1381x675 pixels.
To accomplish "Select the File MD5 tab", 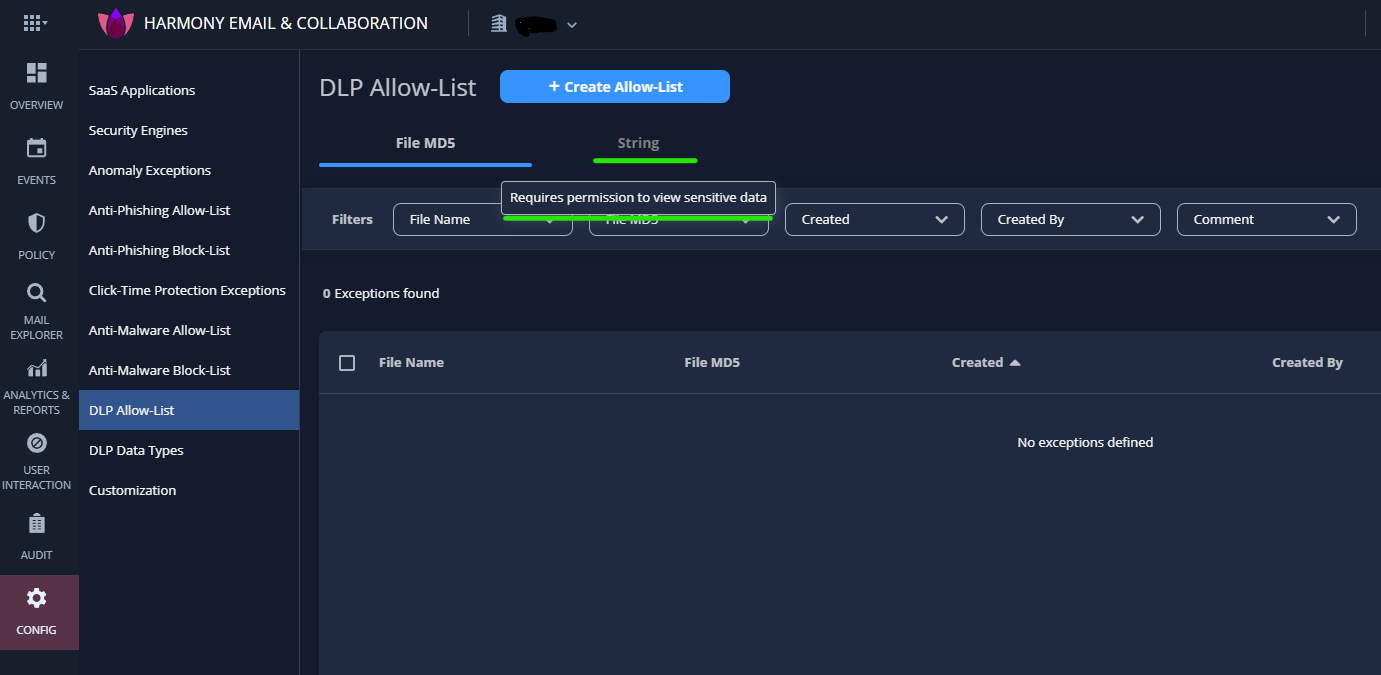I will click(x=424, y=143).
